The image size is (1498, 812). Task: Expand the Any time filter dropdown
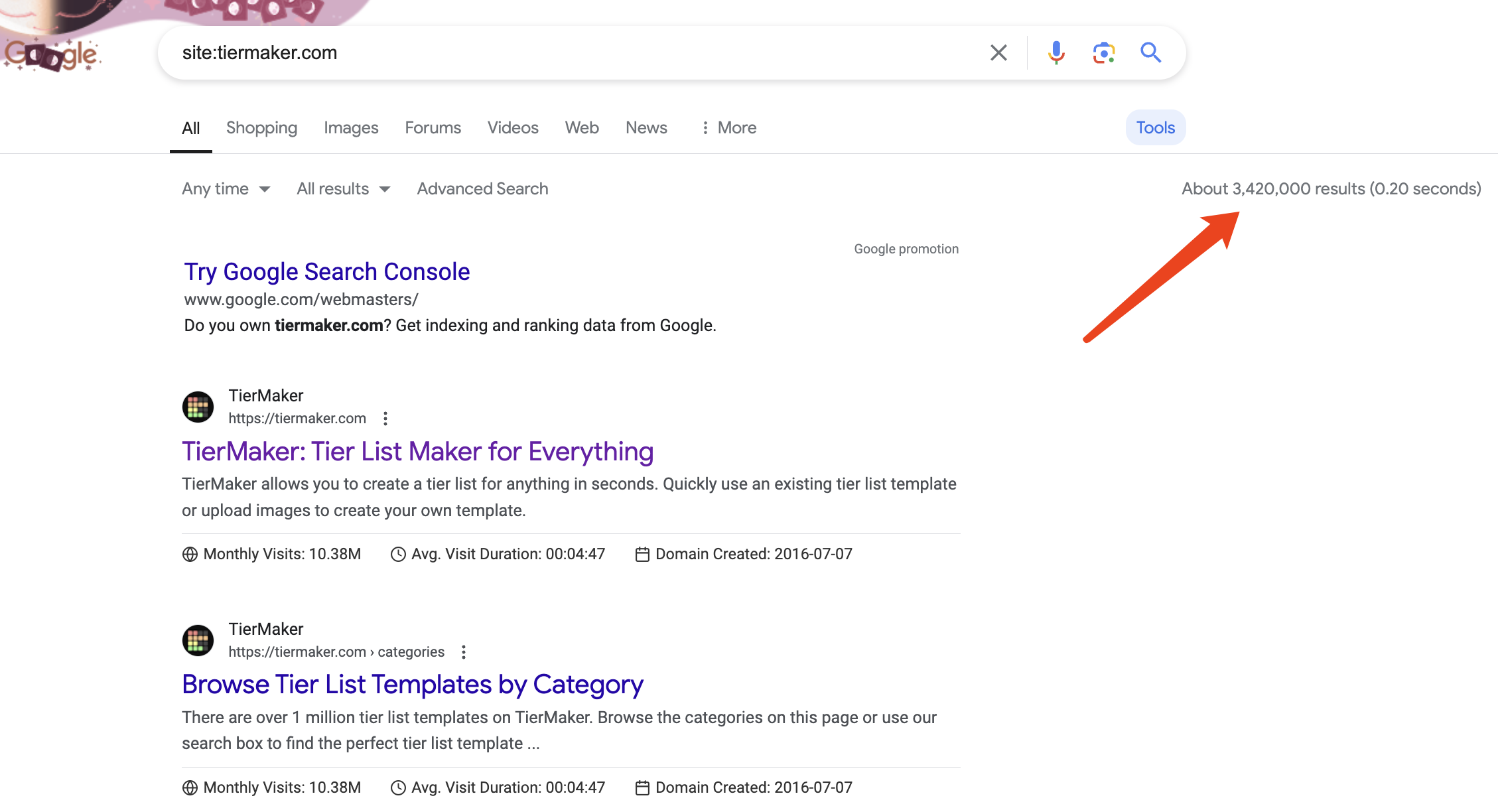[x=226, y=189]
